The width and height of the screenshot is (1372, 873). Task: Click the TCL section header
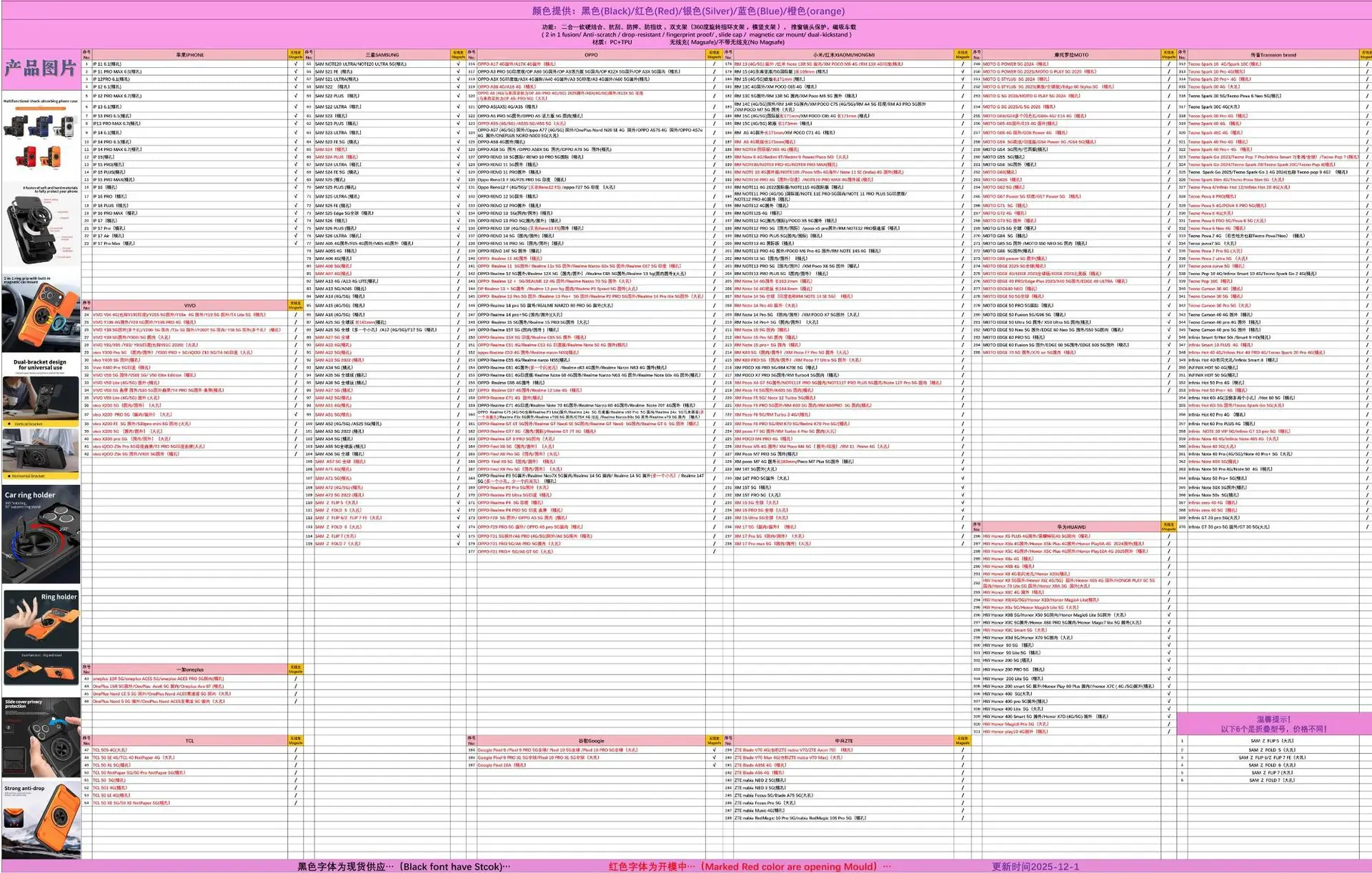[x=190, y=741]
